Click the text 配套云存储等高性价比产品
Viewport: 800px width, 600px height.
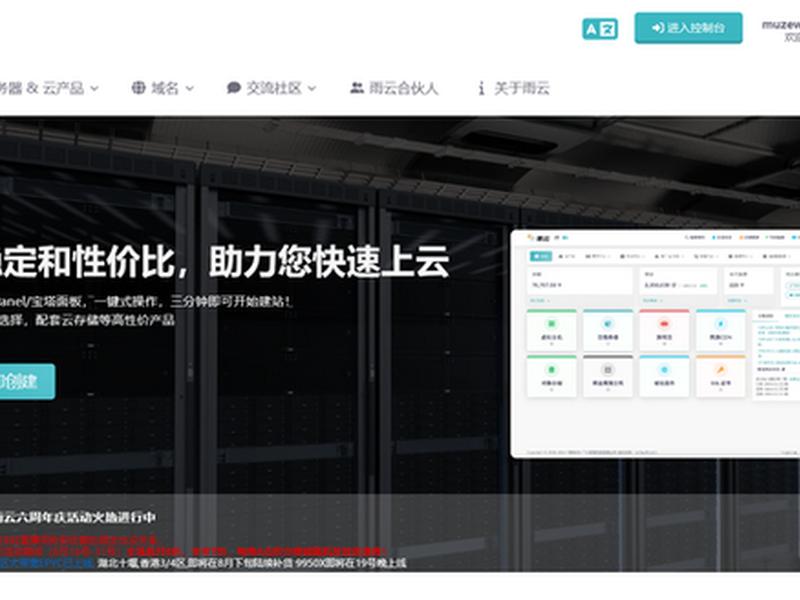point(105,320)
